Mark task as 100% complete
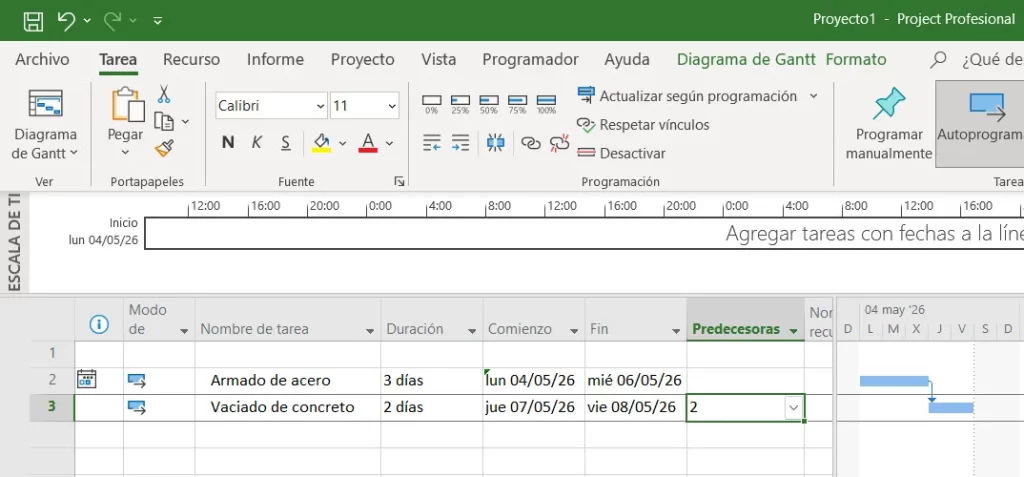This screenshot has width=1024, height=477. pyautogui.click(x=546, y=104)
